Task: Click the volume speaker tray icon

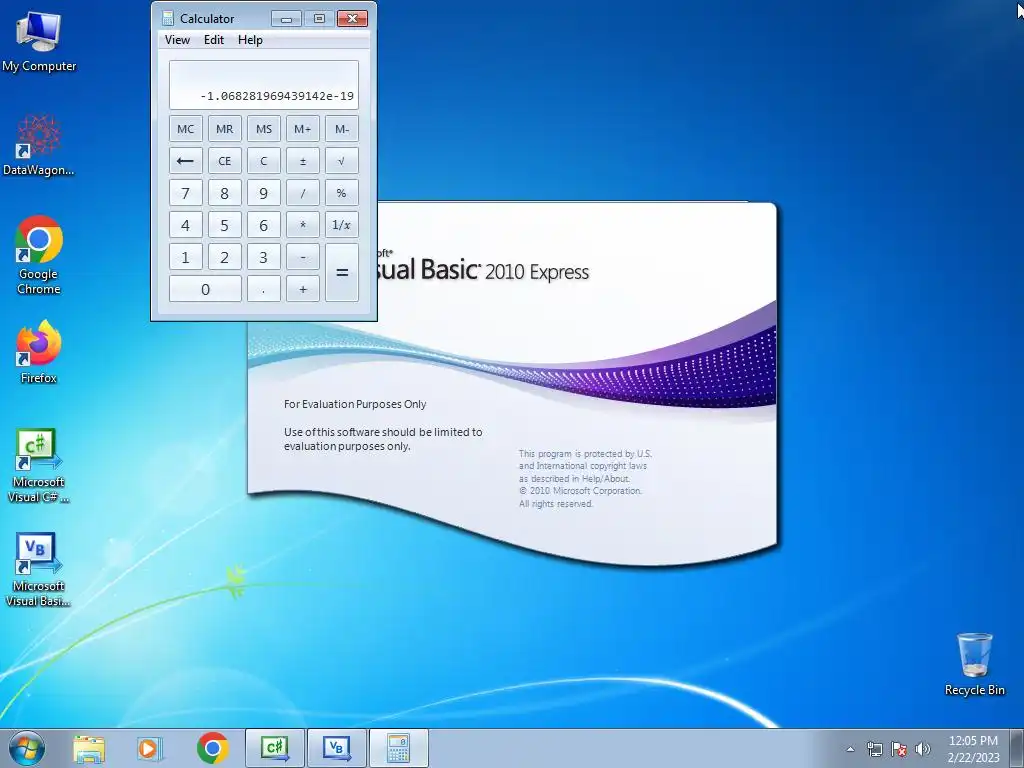Action: tap(923, 749)
